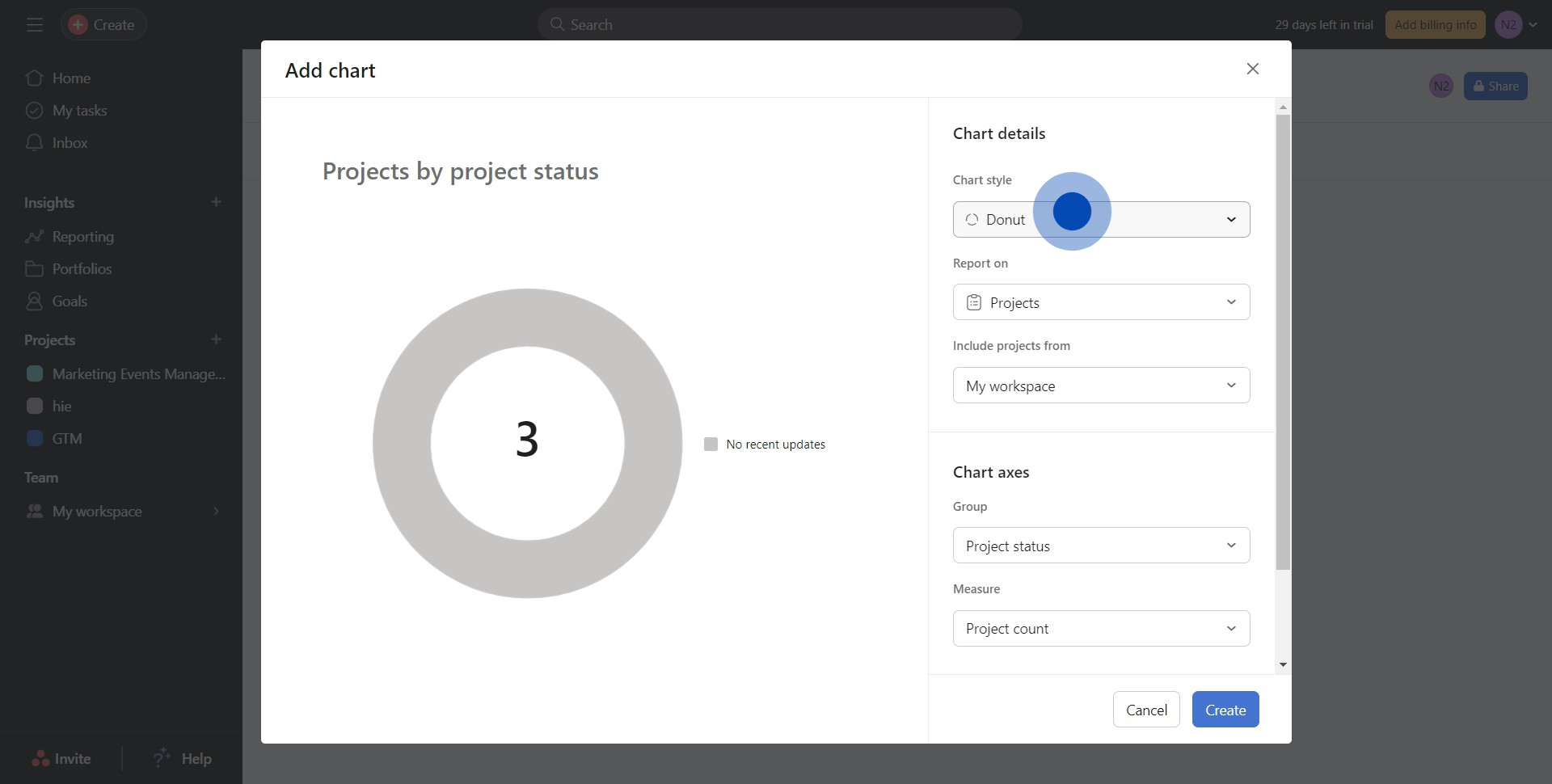Open the Reporting chart icon
Viewport: 1552px width, 784px height.
pyautogui.click(x=34, y=237)
